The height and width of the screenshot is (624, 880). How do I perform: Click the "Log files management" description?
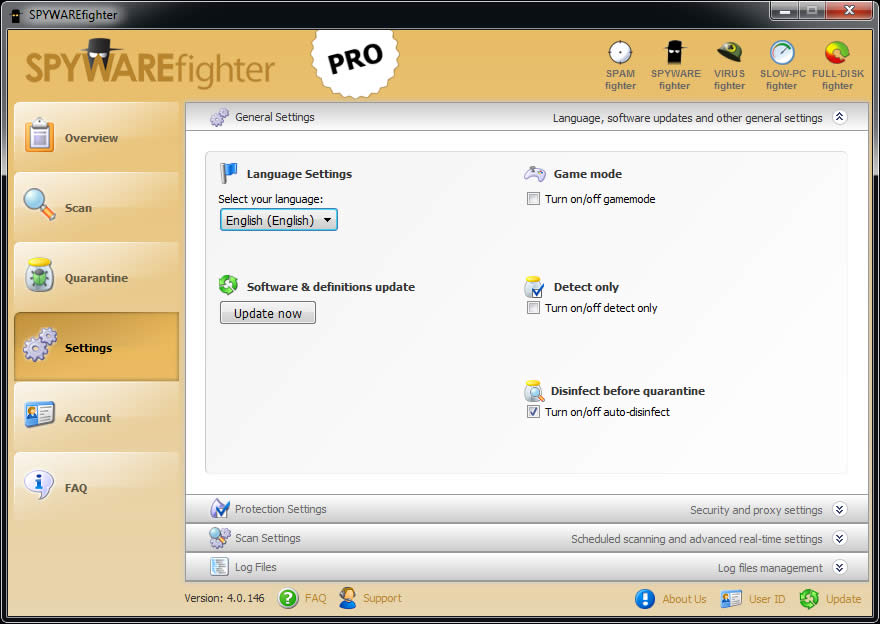[770, 568]
